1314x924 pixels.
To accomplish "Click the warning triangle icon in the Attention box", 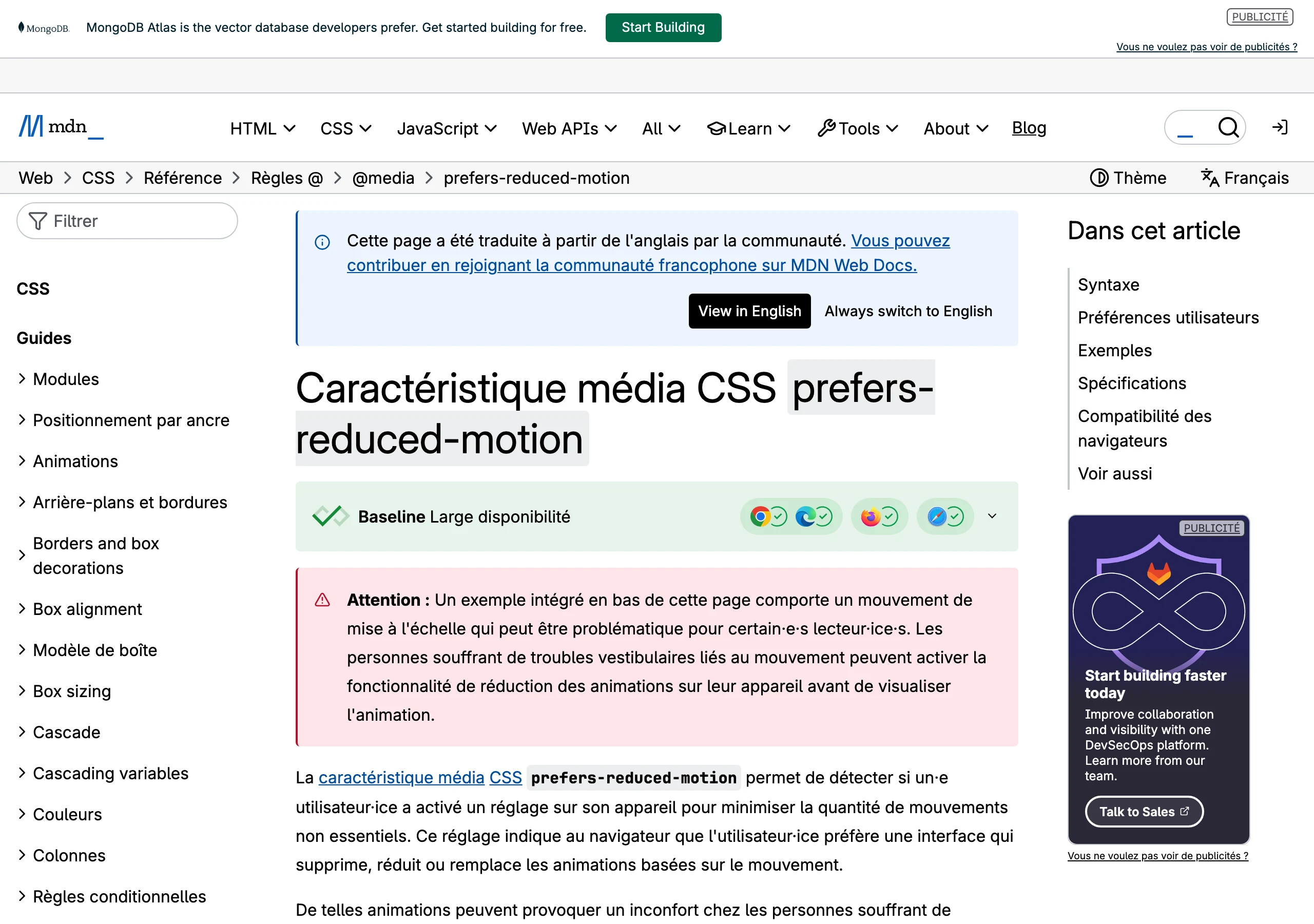I will [322, 600].
